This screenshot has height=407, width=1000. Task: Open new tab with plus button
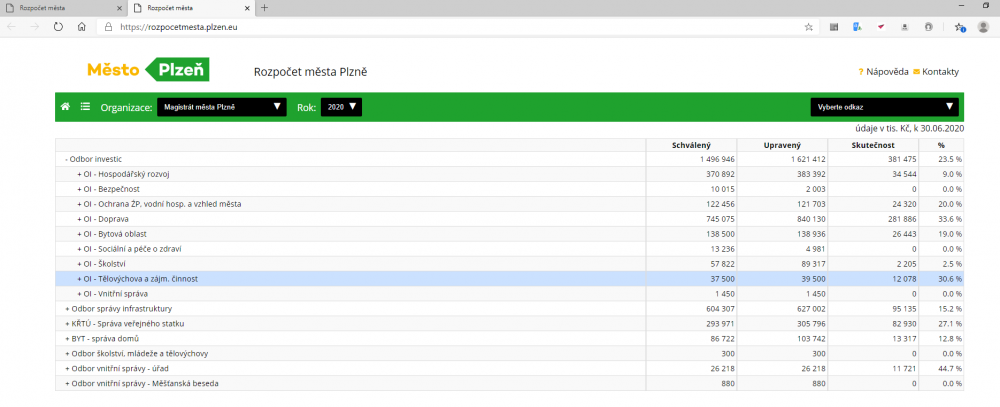[x=264, y=8]
